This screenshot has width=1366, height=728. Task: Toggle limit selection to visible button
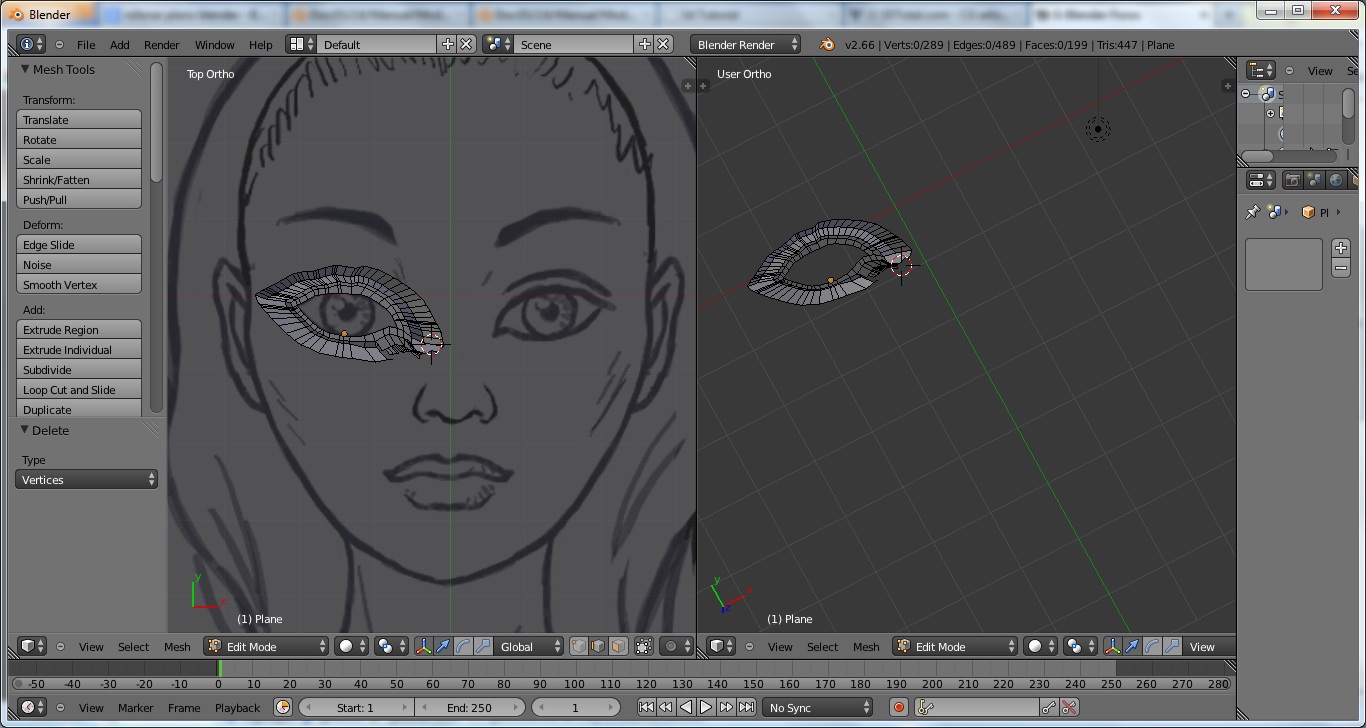[643, 647]
